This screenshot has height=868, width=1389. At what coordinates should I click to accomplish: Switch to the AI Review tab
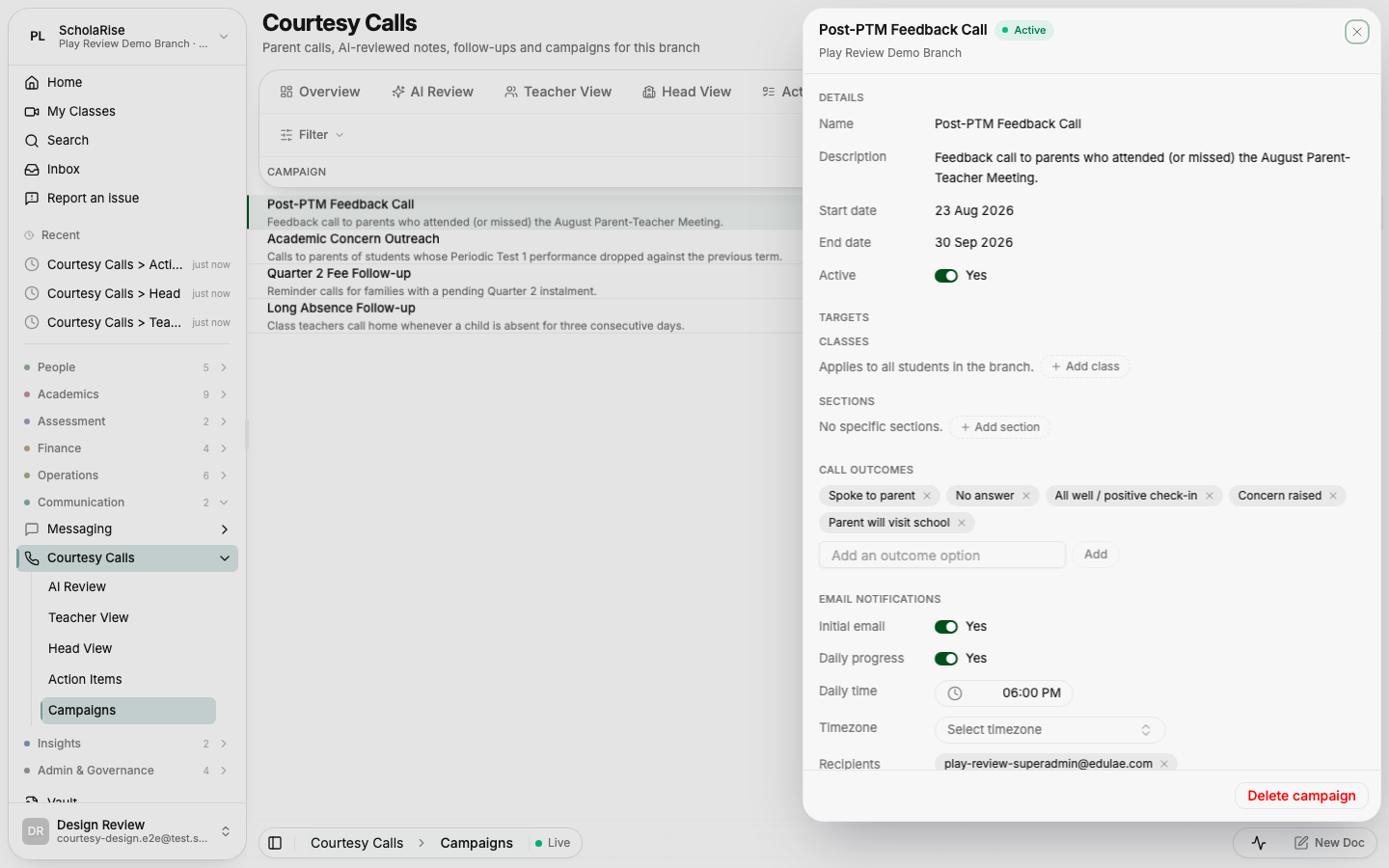click(x=432, y=92)
